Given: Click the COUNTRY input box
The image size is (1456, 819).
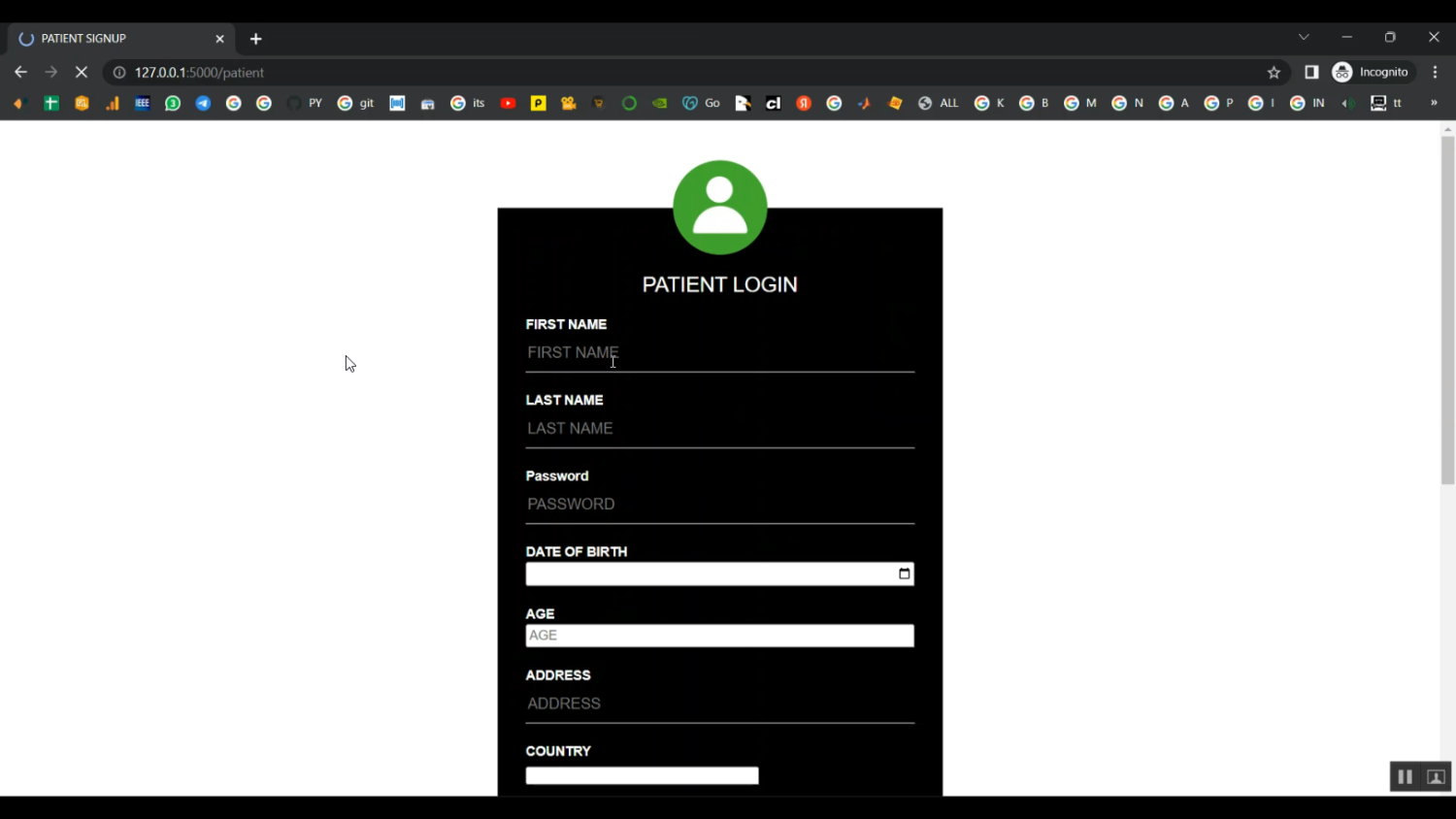Looking at the screenshot, I should point(643,775).
